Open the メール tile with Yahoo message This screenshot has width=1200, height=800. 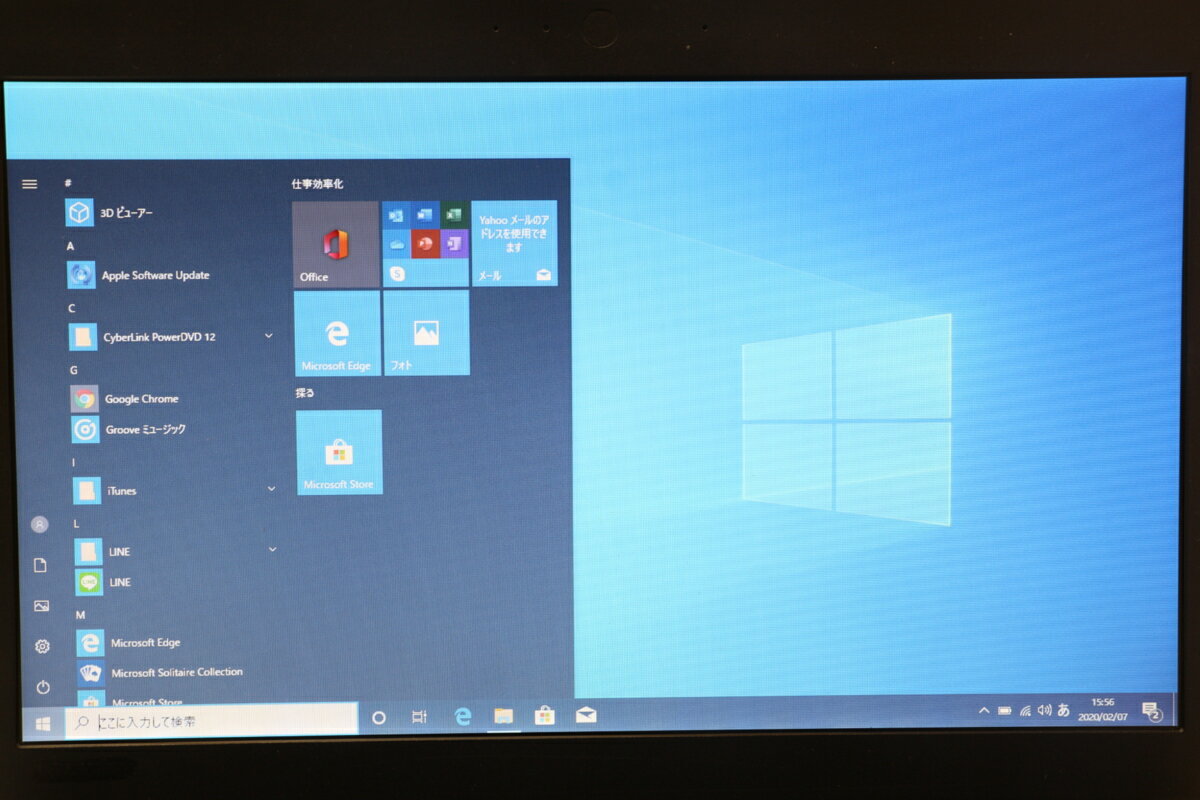coord(514,243)
